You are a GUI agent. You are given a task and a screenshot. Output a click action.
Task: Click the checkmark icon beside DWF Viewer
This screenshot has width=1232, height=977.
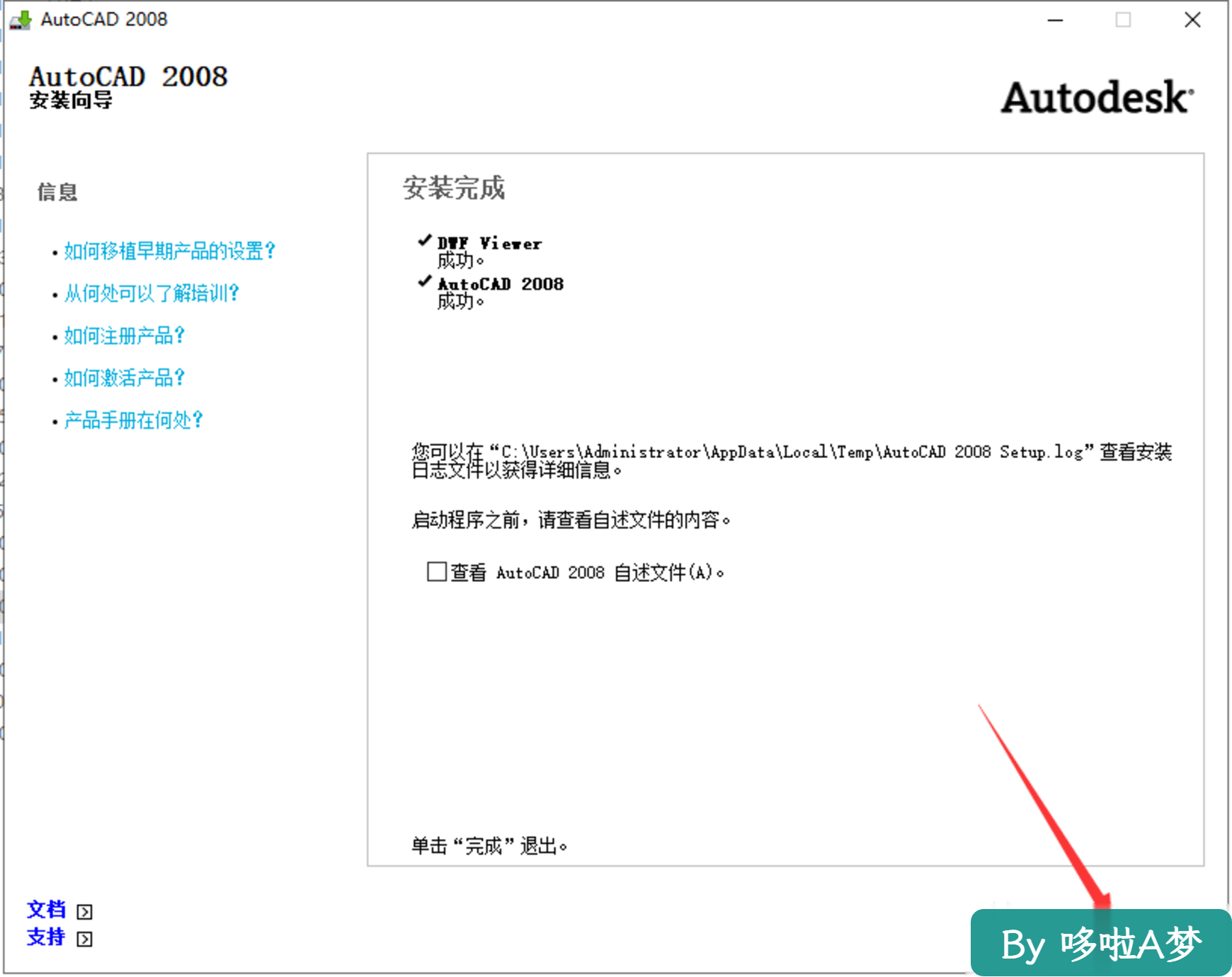[x=425, y=241]
